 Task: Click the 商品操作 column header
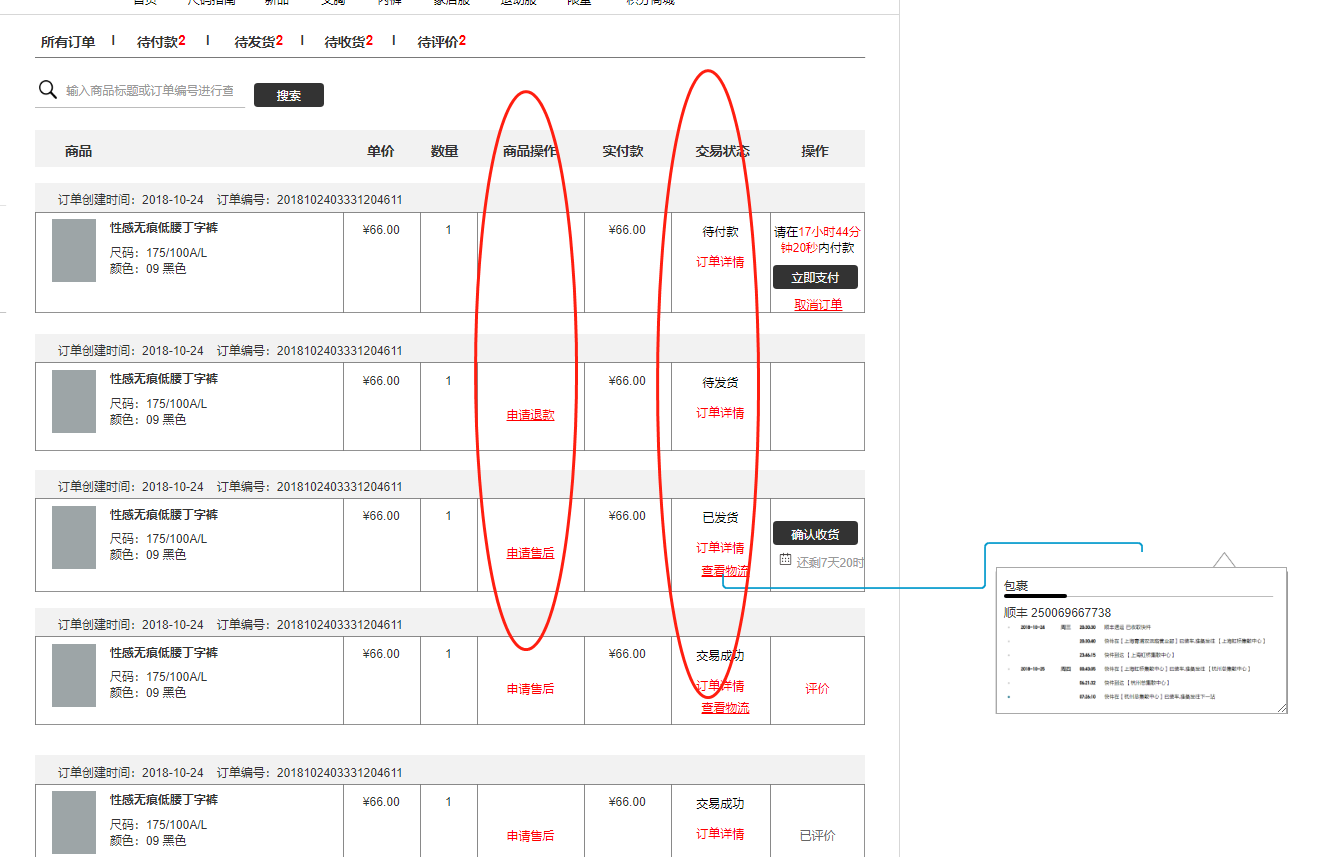(530, 151)
